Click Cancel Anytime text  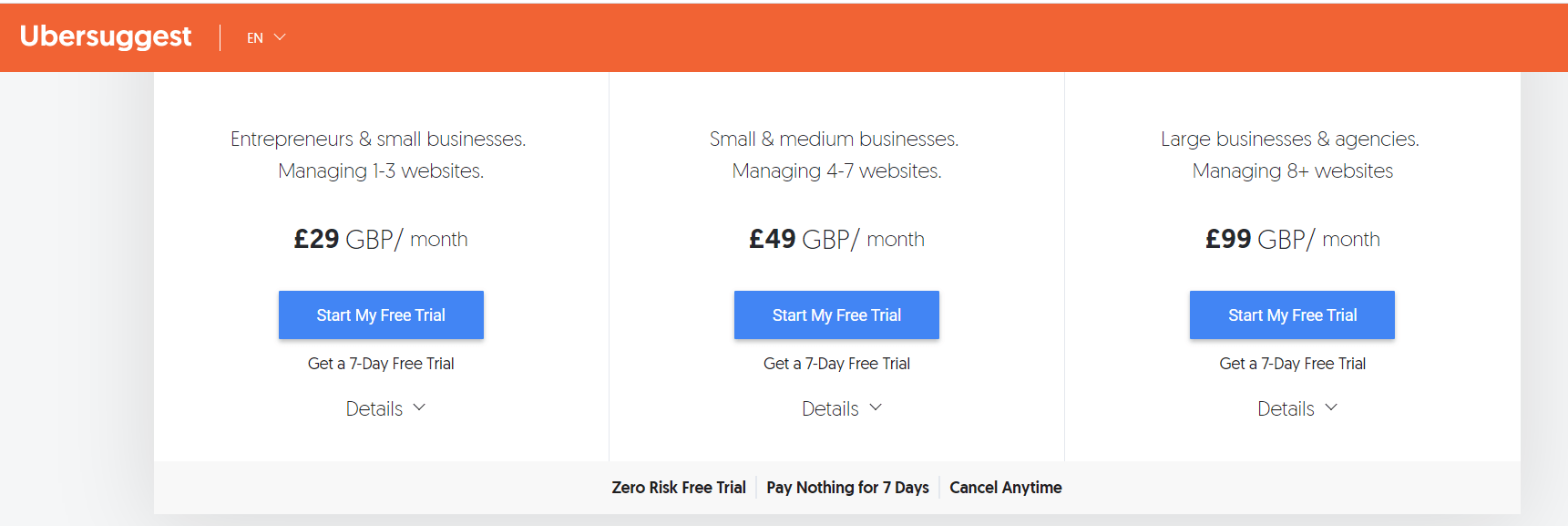tap(1006, 488)
